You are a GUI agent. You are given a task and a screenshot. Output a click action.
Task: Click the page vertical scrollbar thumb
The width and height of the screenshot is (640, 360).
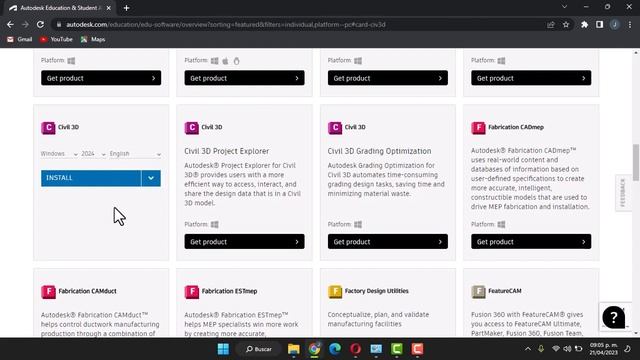coord(636,162)
